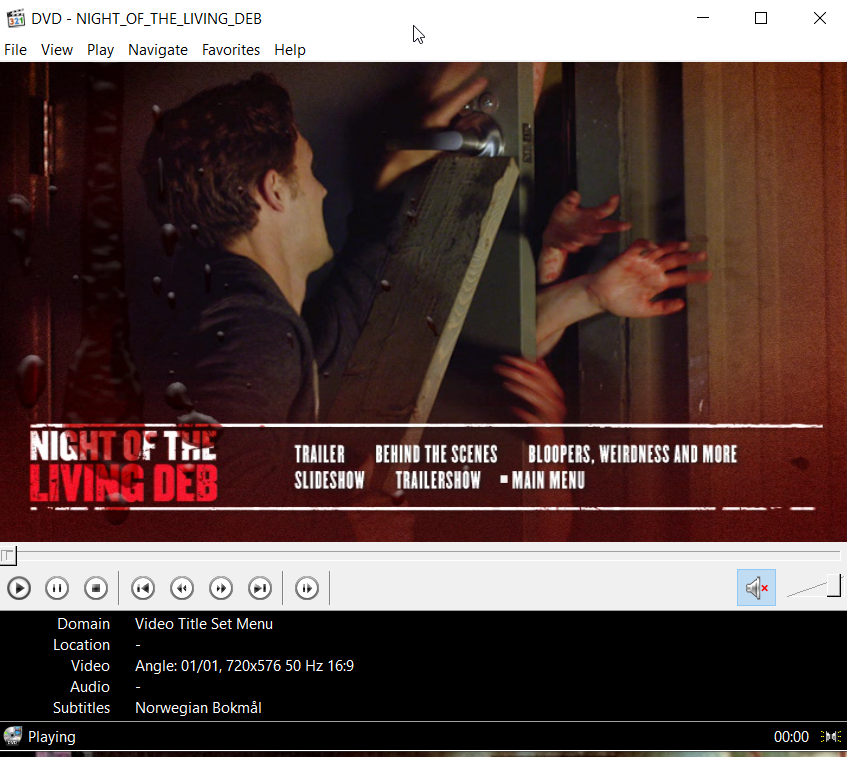
Task: Skip to next chapter button
Action: pyautogui.click(x=260, y=588)
